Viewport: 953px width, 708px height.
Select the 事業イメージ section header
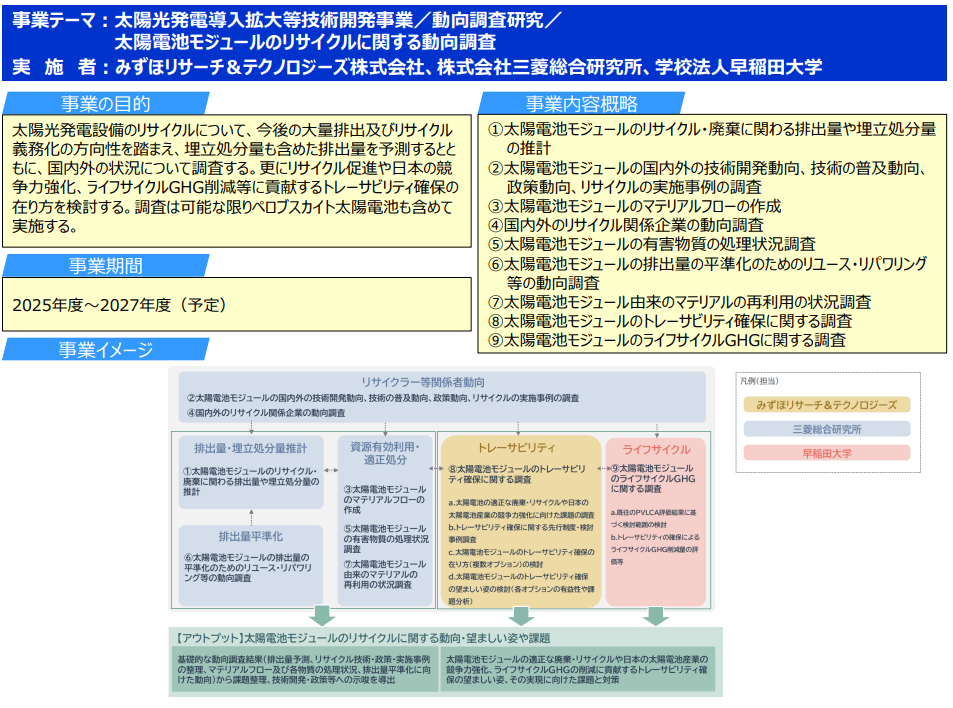[106, 349]
